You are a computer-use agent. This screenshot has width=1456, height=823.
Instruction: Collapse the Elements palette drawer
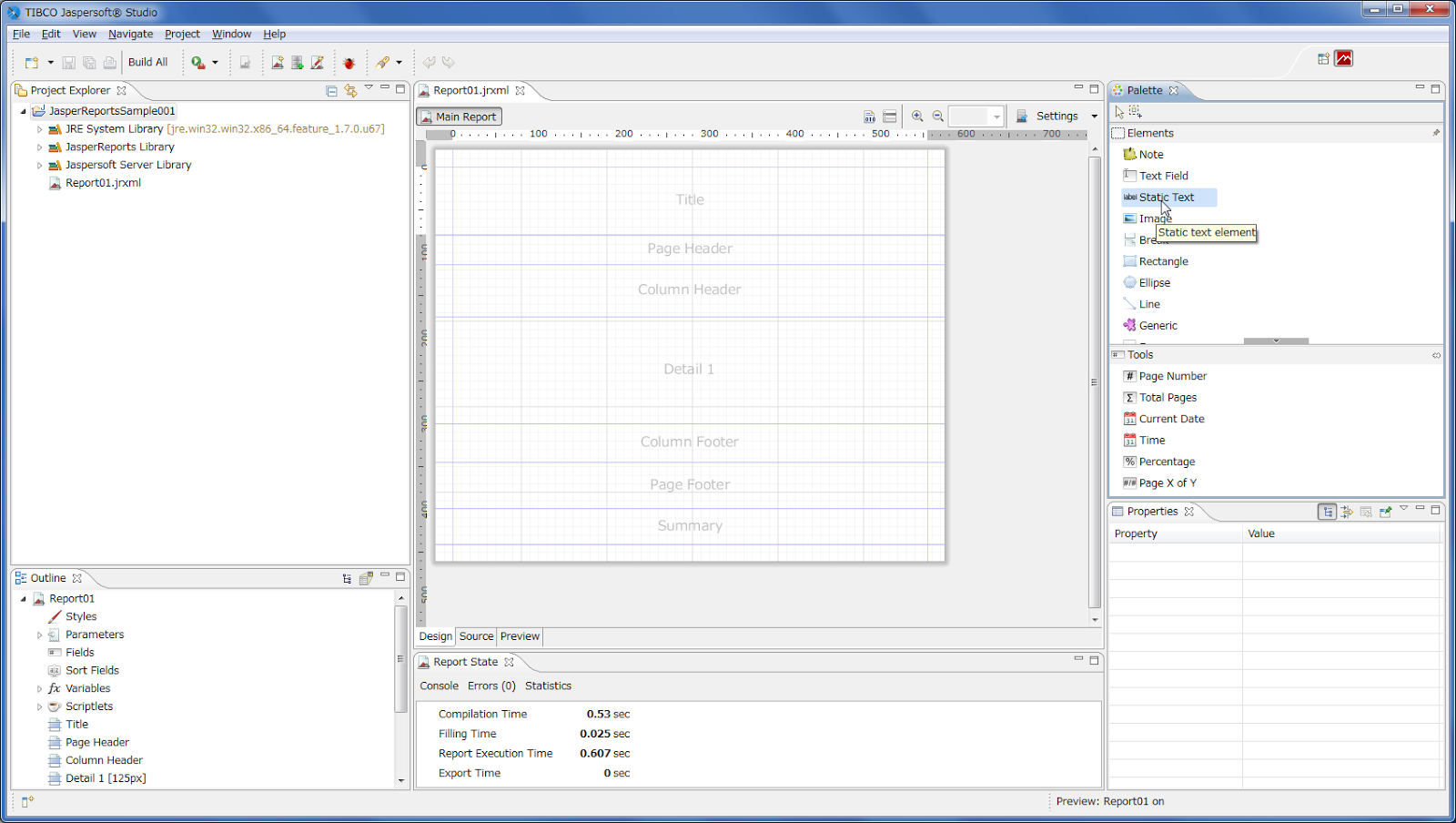point(1277,133)
